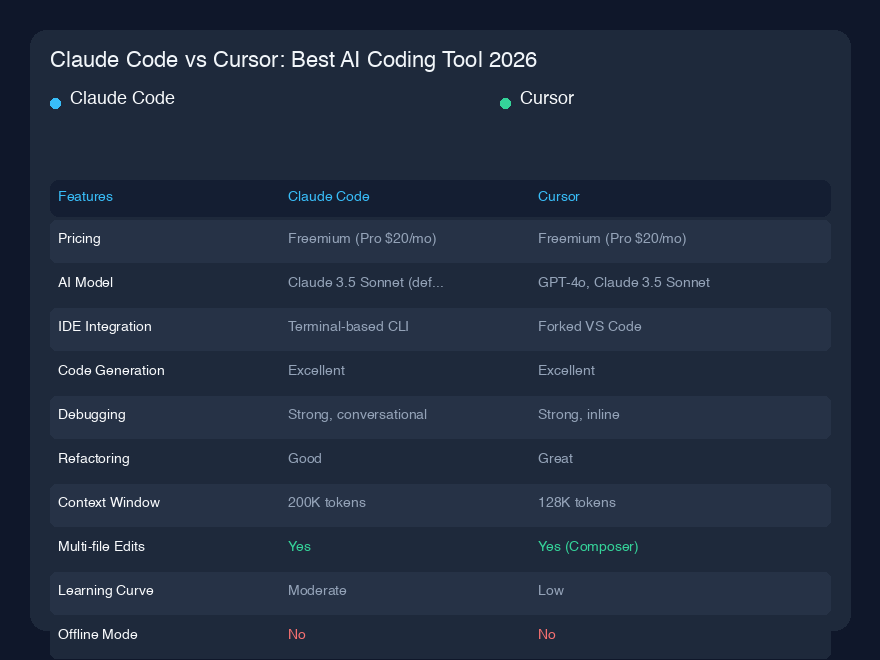Select the 'Claude Code' legend label
Image resolution: width=880 pixels, height=660 pixels.
[122, 98]
